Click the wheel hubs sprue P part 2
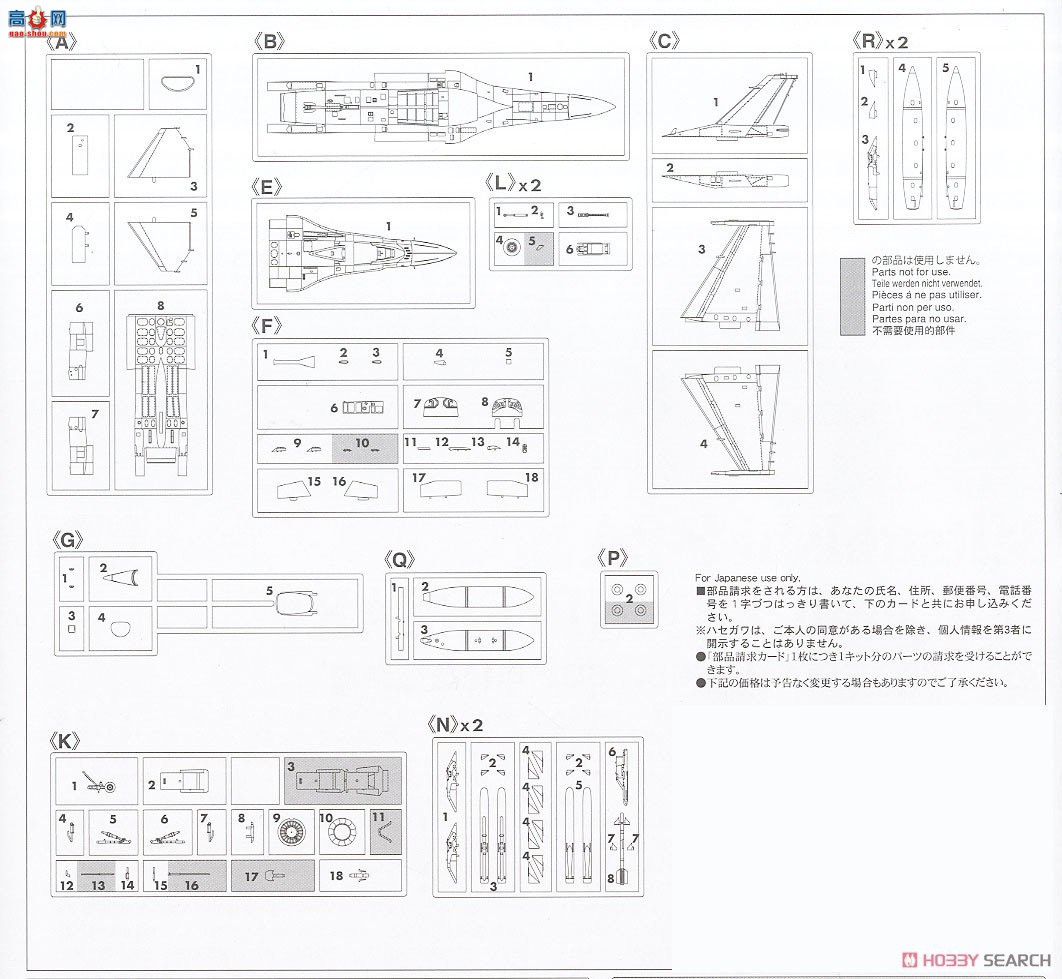1062x979 pixels. coord(630,599)
